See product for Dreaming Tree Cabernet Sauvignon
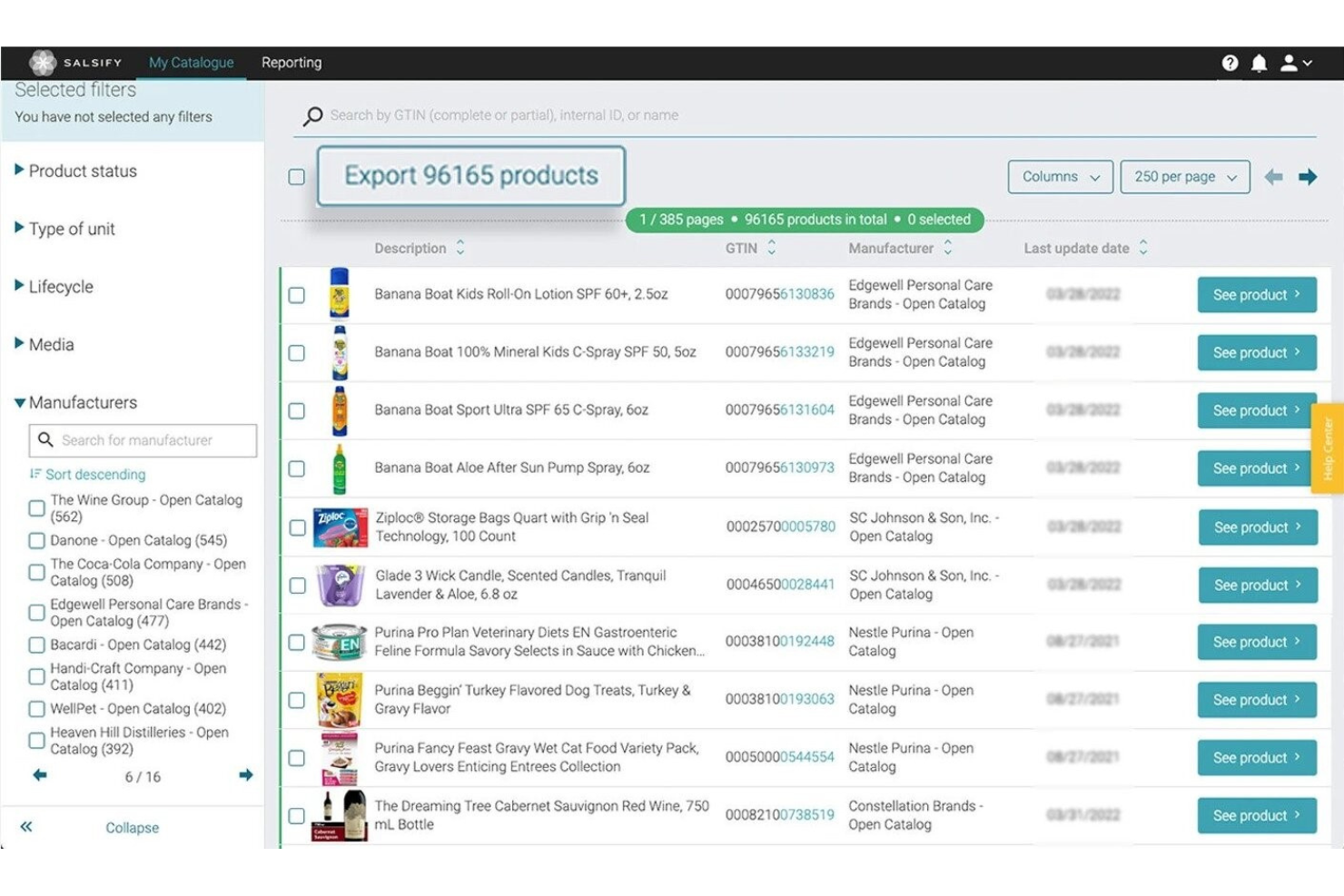 tap(1257, 815)
